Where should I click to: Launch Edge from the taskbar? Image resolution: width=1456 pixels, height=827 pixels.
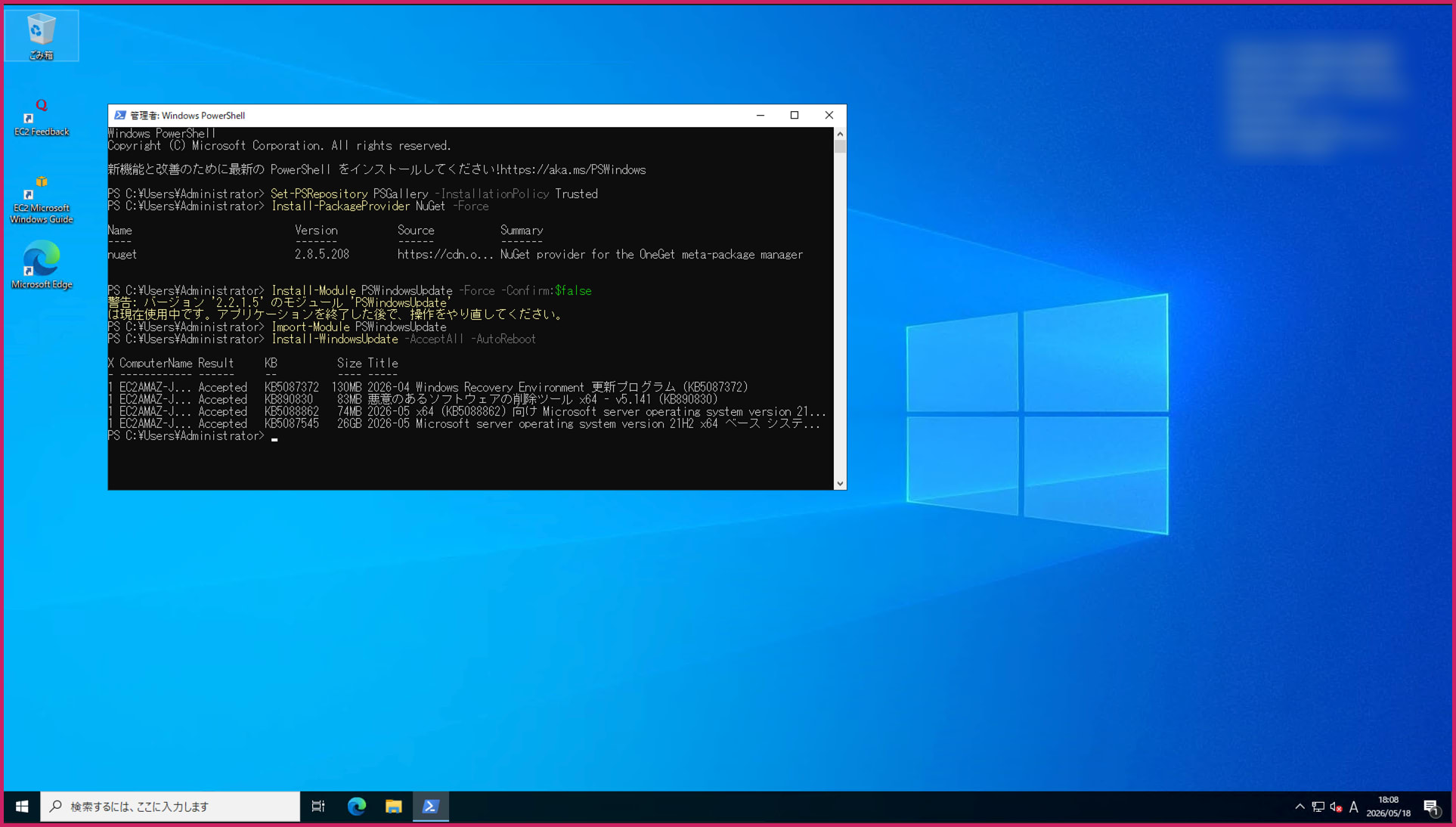[356, 807]
